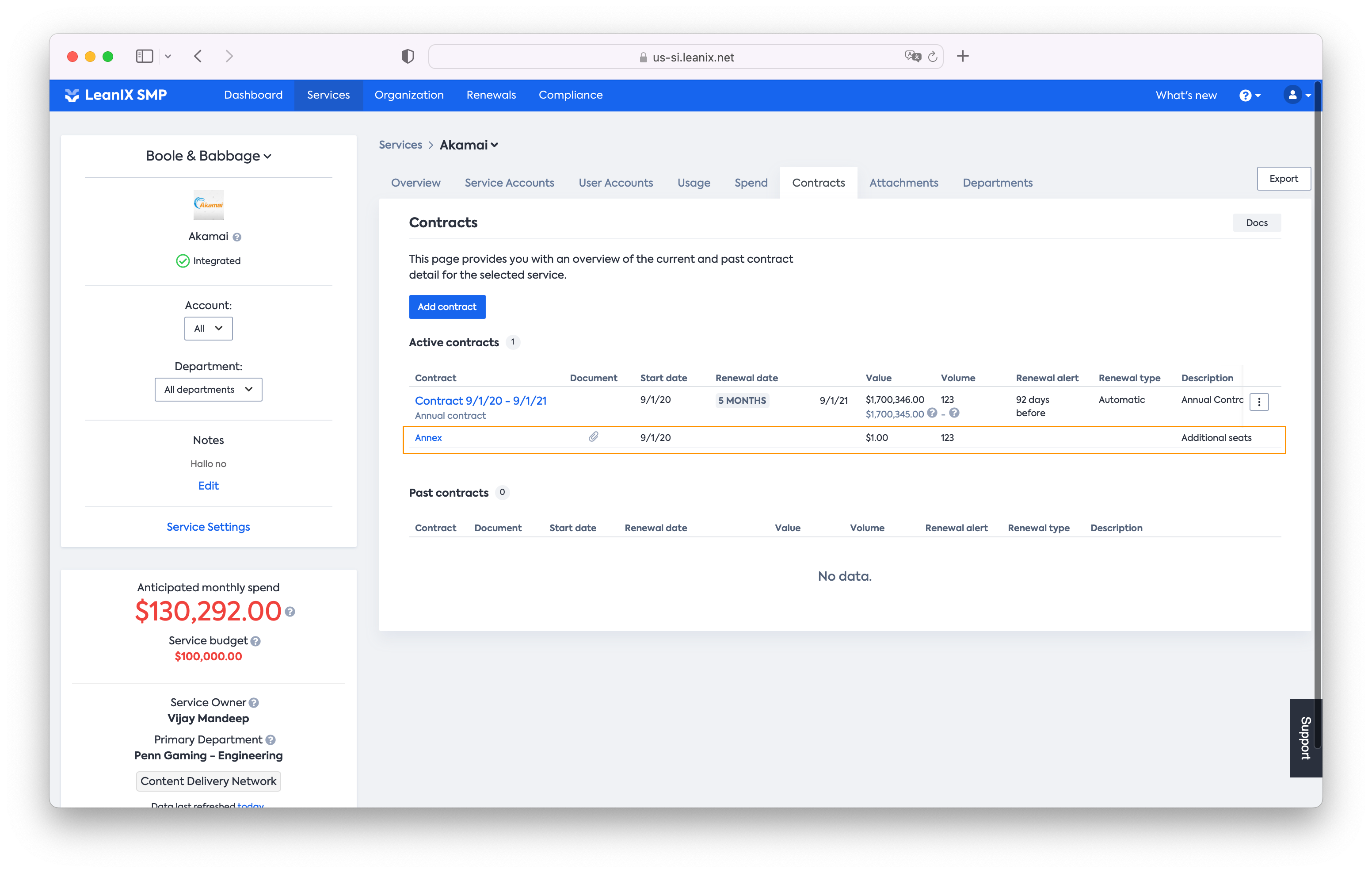Go back with the browser back arrow
The width and height of the screenshot is (1372, 873).
[198, 56]
